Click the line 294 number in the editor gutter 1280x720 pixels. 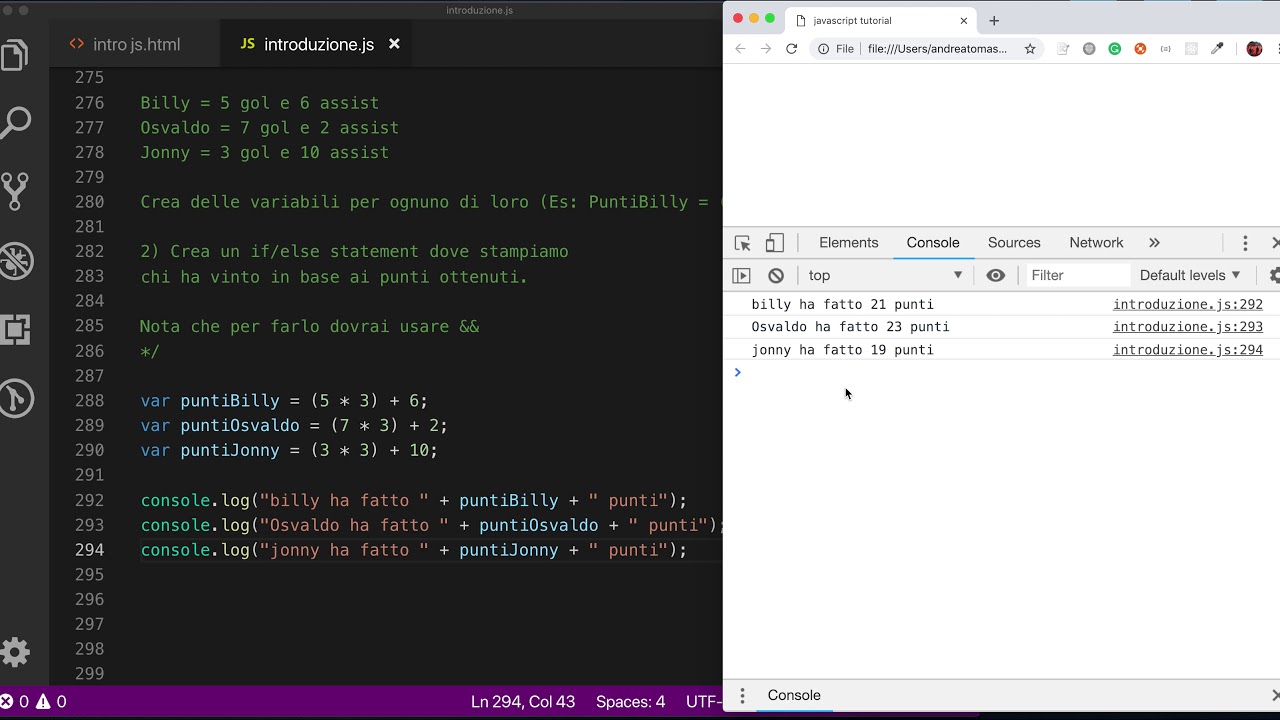(x=90, y=550)
